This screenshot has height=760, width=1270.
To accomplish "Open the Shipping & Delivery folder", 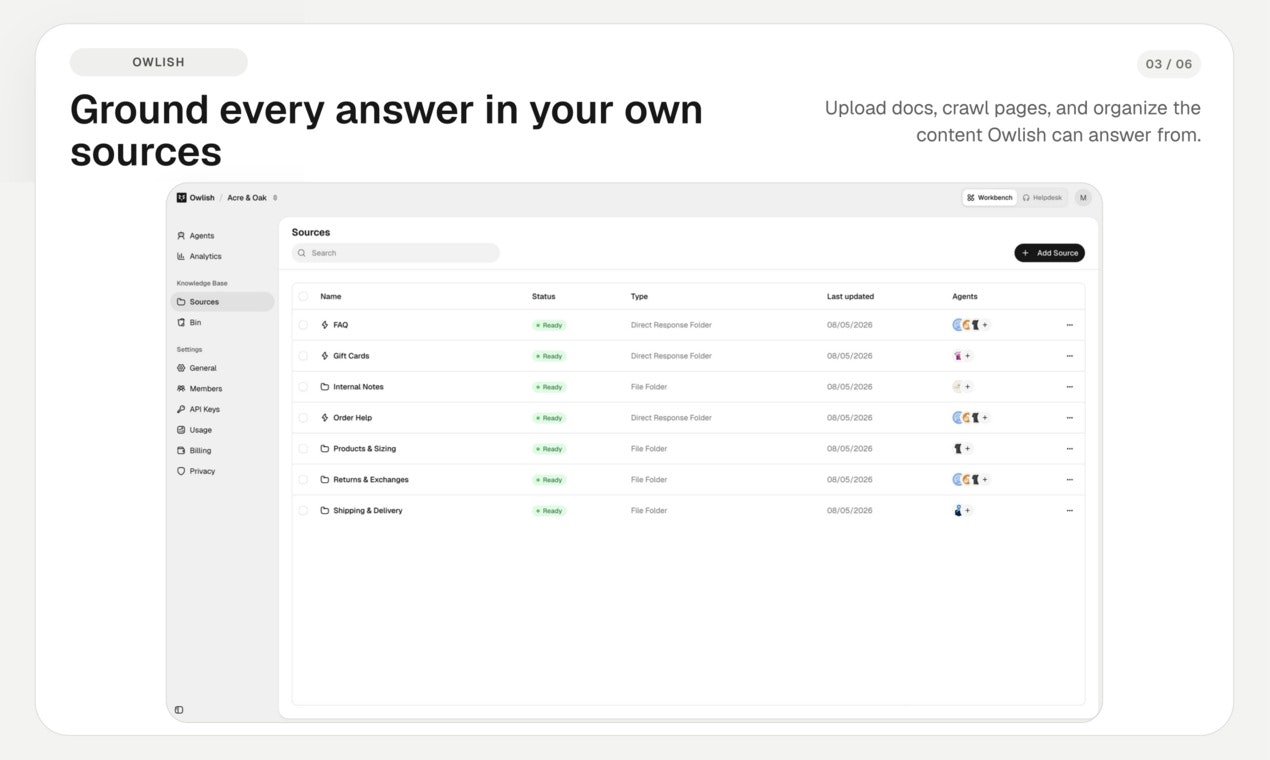I will (368, 511).
